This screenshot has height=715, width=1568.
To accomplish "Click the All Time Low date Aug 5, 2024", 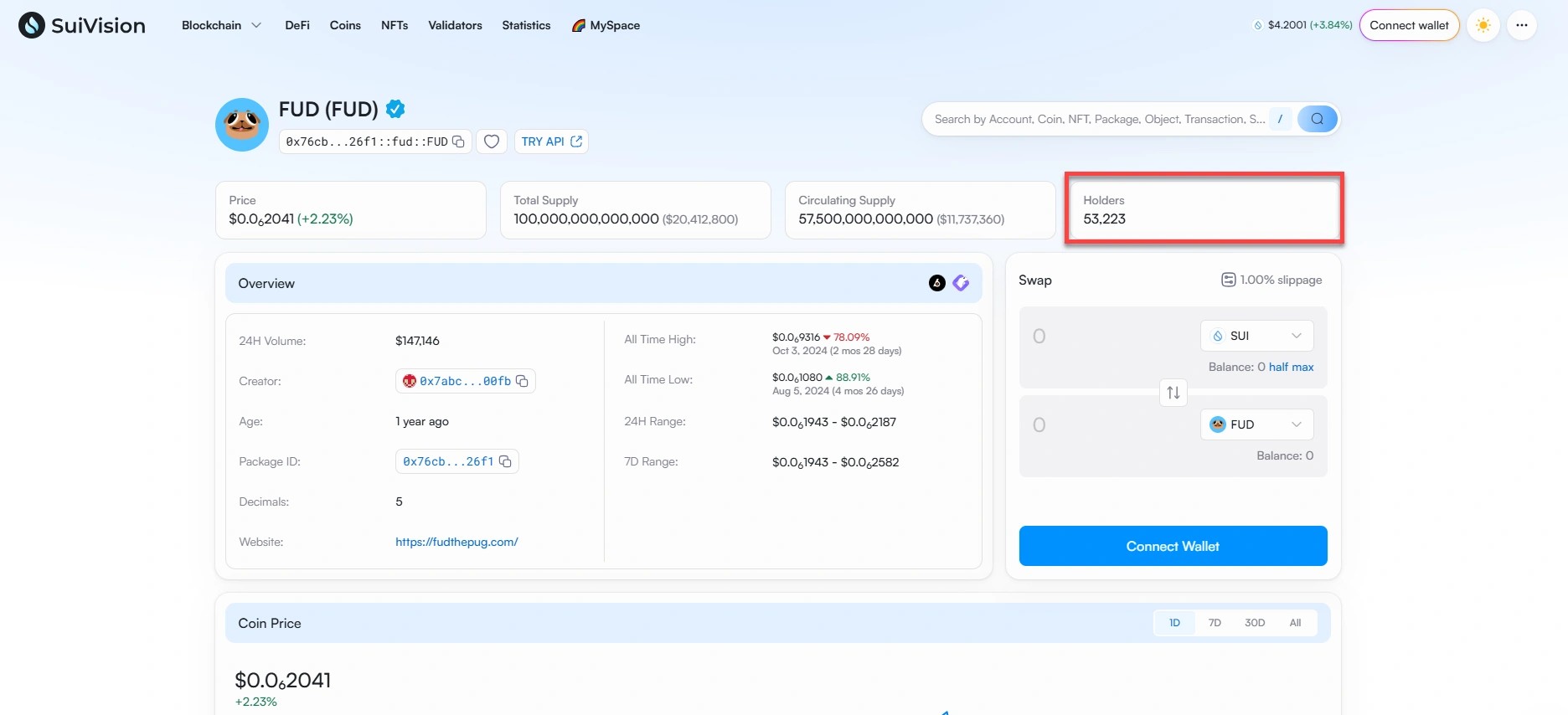I will click(x=838, y=391).
